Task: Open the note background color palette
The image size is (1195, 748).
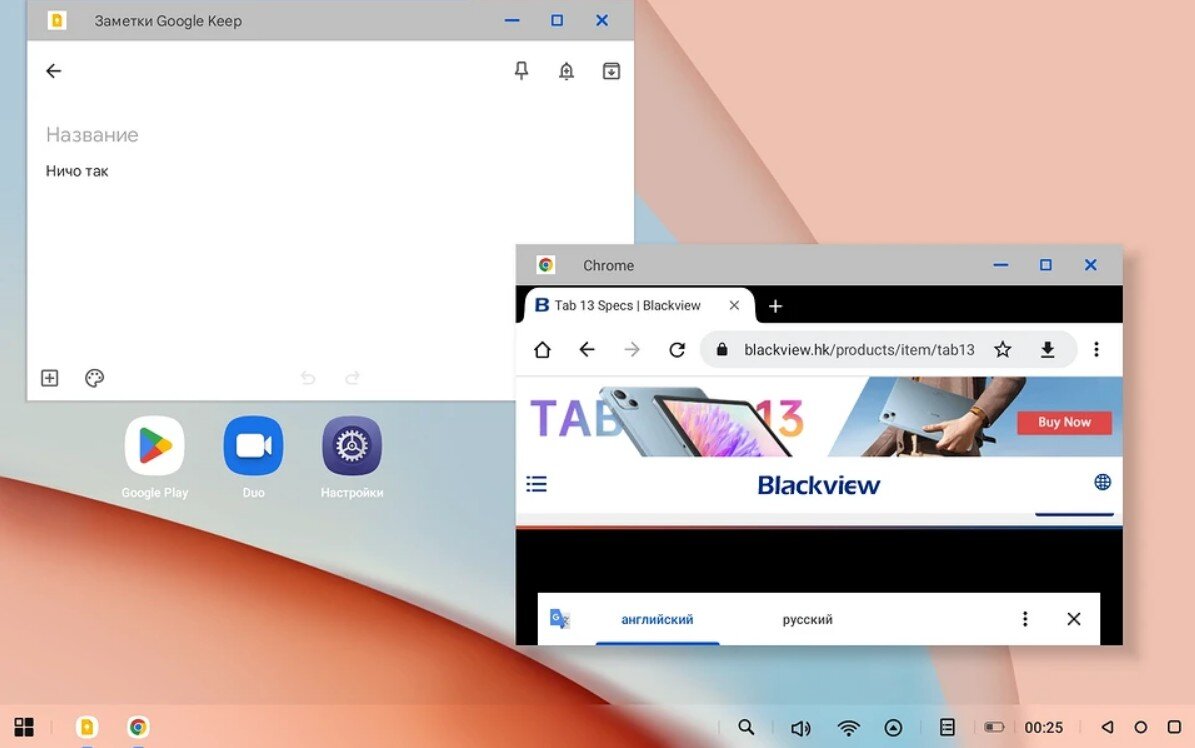Action: 94,378
